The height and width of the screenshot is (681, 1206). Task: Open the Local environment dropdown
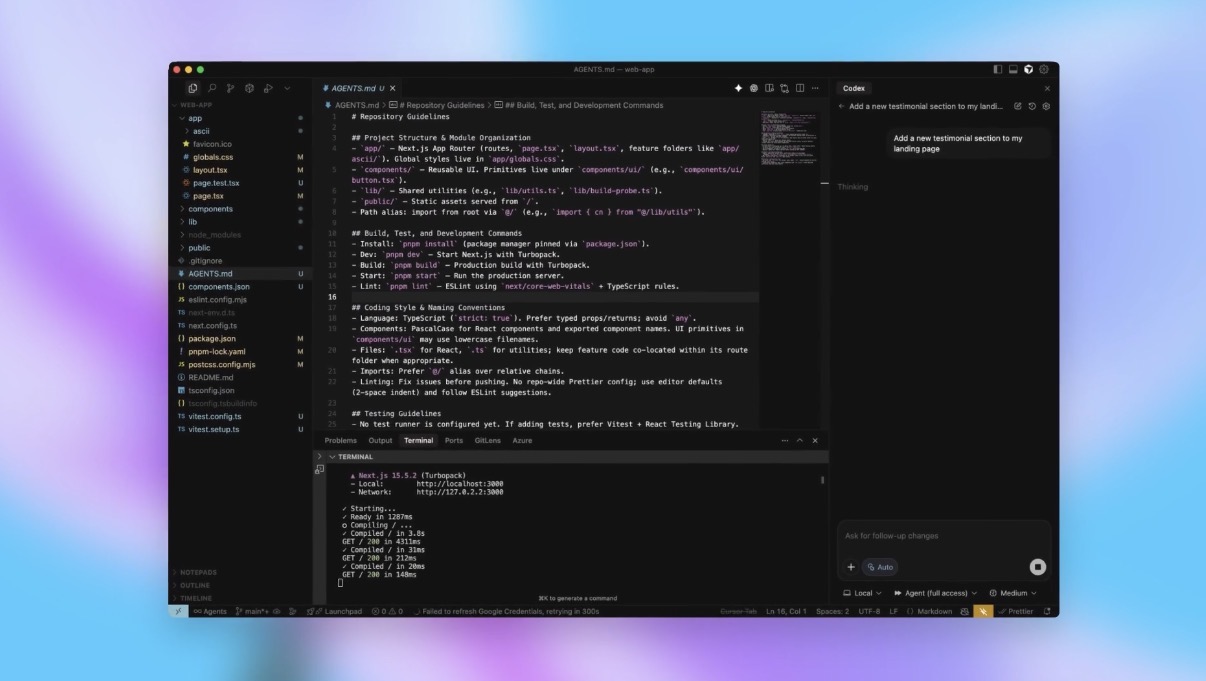[861, 593]
